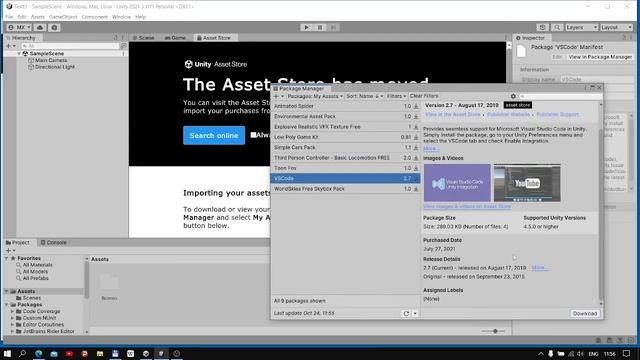Click Clear Filters in Package Manager

click(424, 96)
